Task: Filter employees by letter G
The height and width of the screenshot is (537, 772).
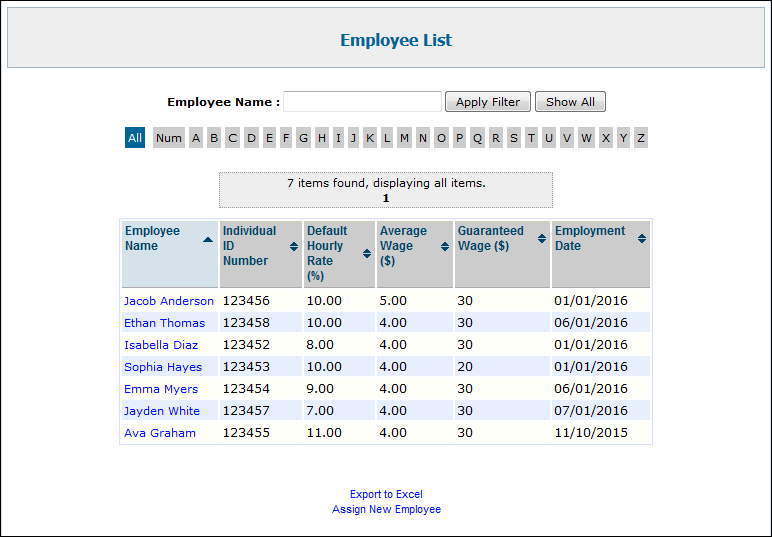Action: [x=303, y=138]
